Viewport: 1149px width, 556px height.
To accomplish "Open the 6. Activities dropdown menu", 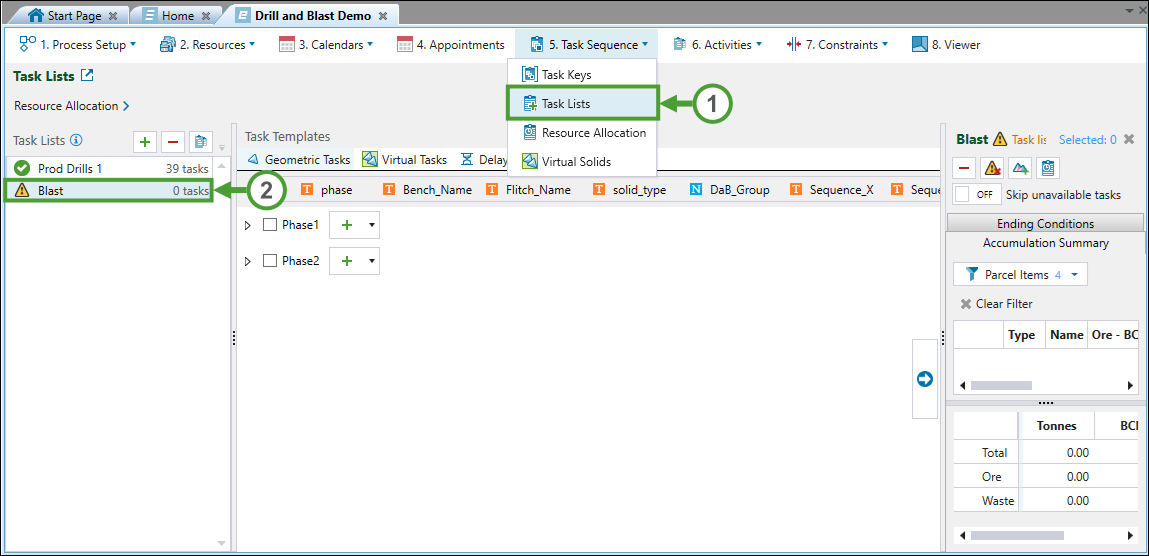I will pos(758,45).
